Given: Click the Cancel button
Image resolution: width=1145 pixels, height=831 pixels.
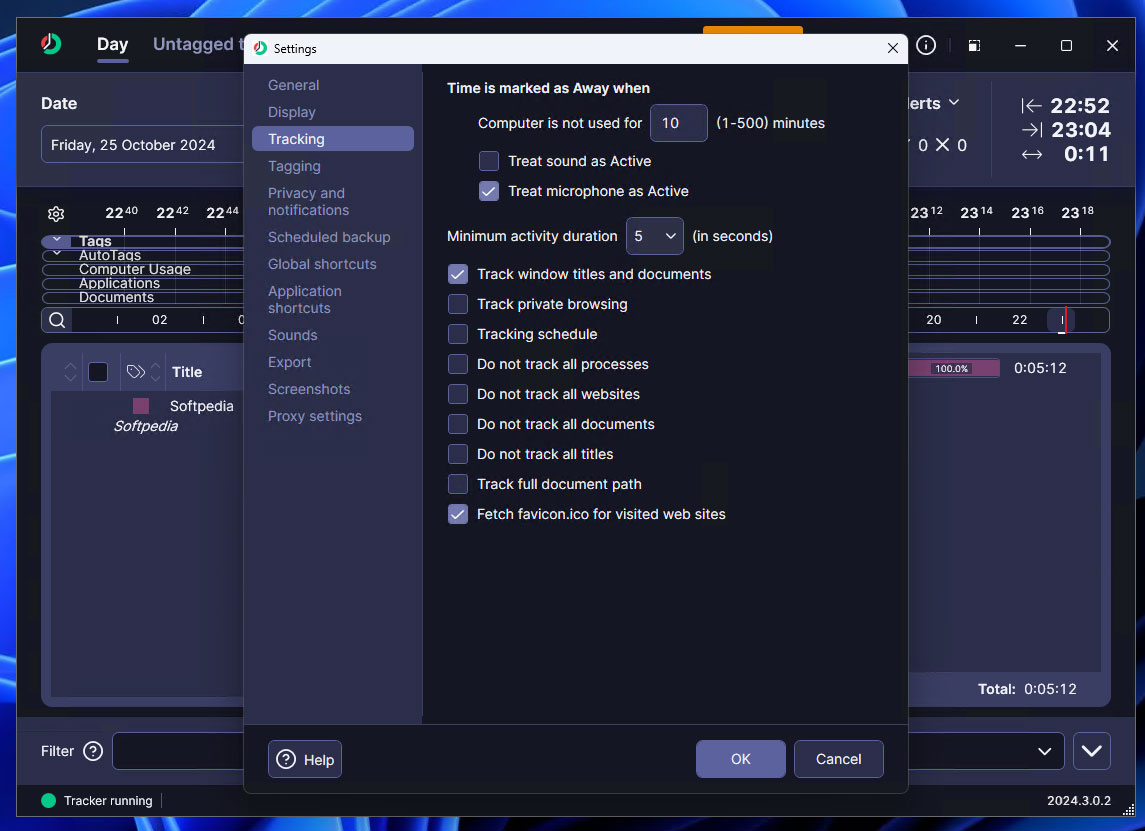Looking at the screenshot, I should coord(838,759).
